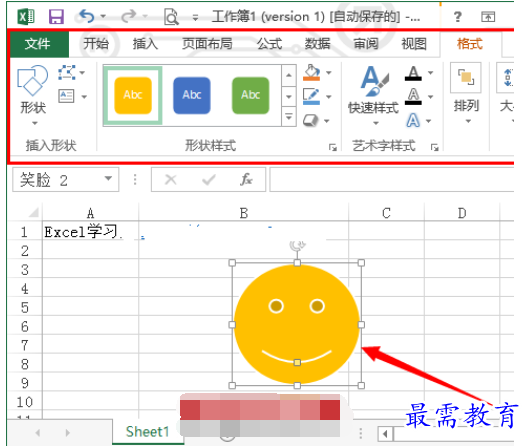Apply text effects glowing A icon
The image size is (527, 447).
[x=413, y=120]
